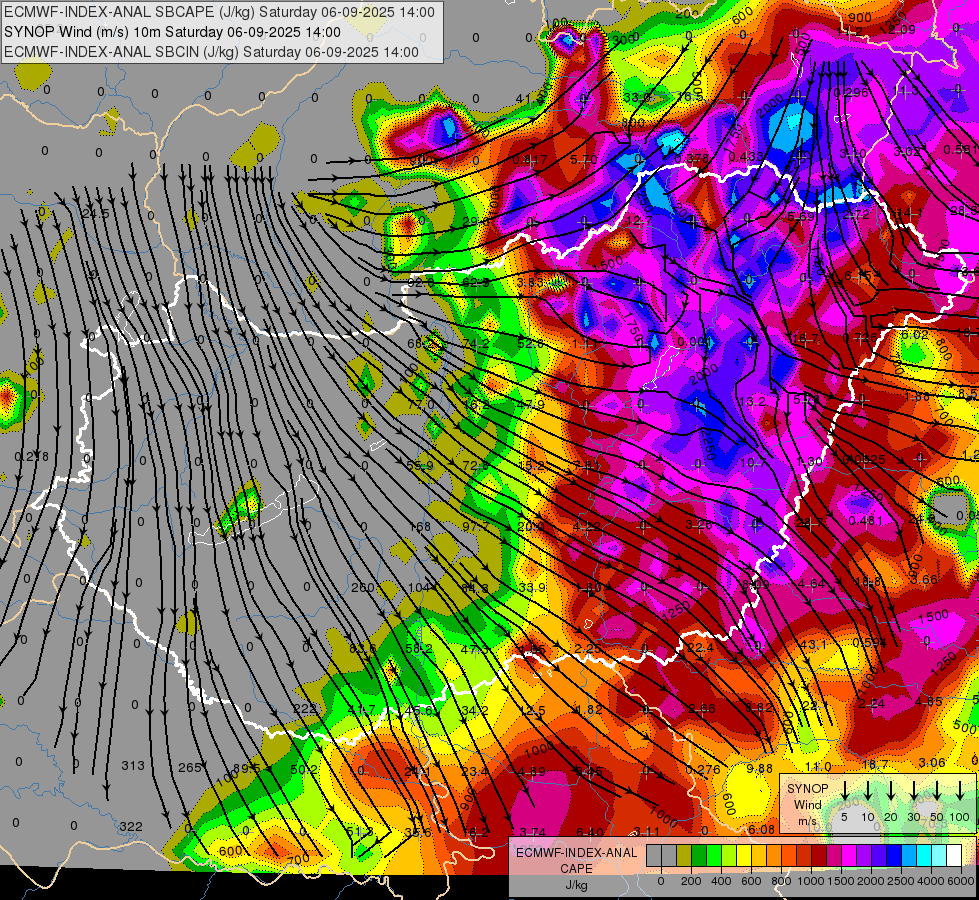
Task: Pick the olive swatch in CAPE legend
Action: (684, 856)
